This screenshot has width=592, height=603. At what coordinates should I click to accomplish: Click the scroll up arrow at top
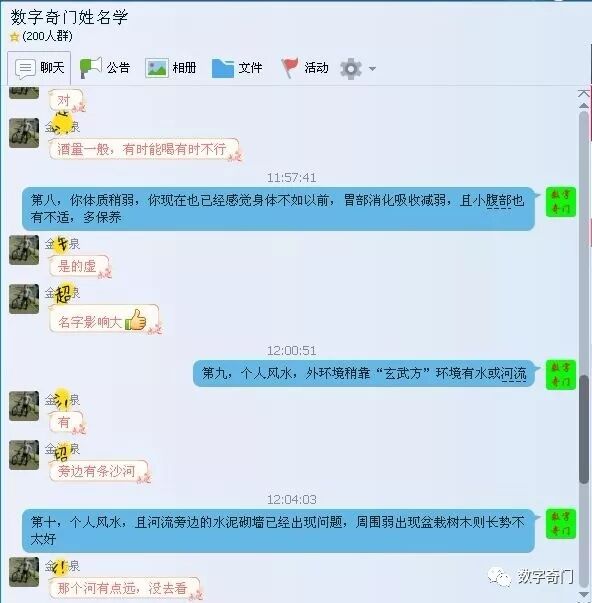click(x=584, y=105)
